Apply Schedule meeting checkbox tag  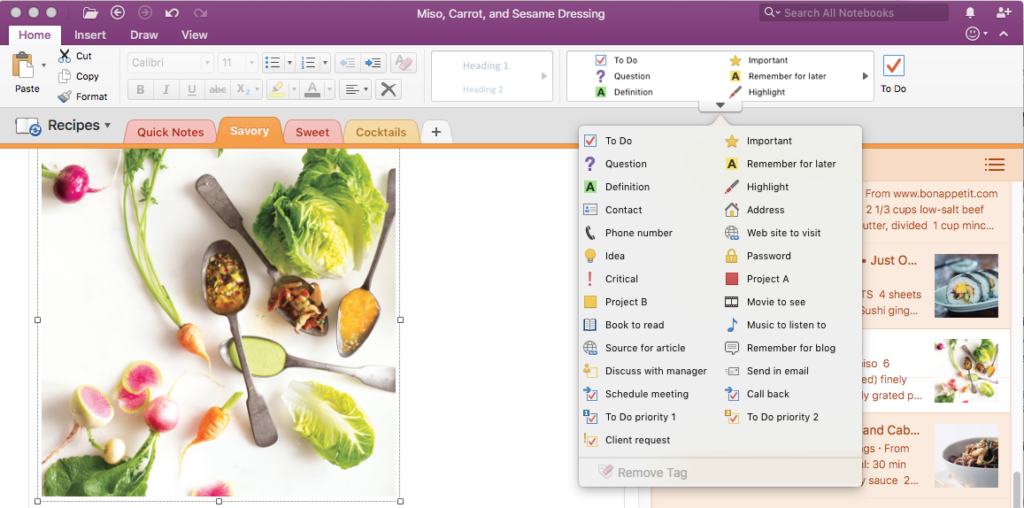pyautogui.click(x=637, y=394)
